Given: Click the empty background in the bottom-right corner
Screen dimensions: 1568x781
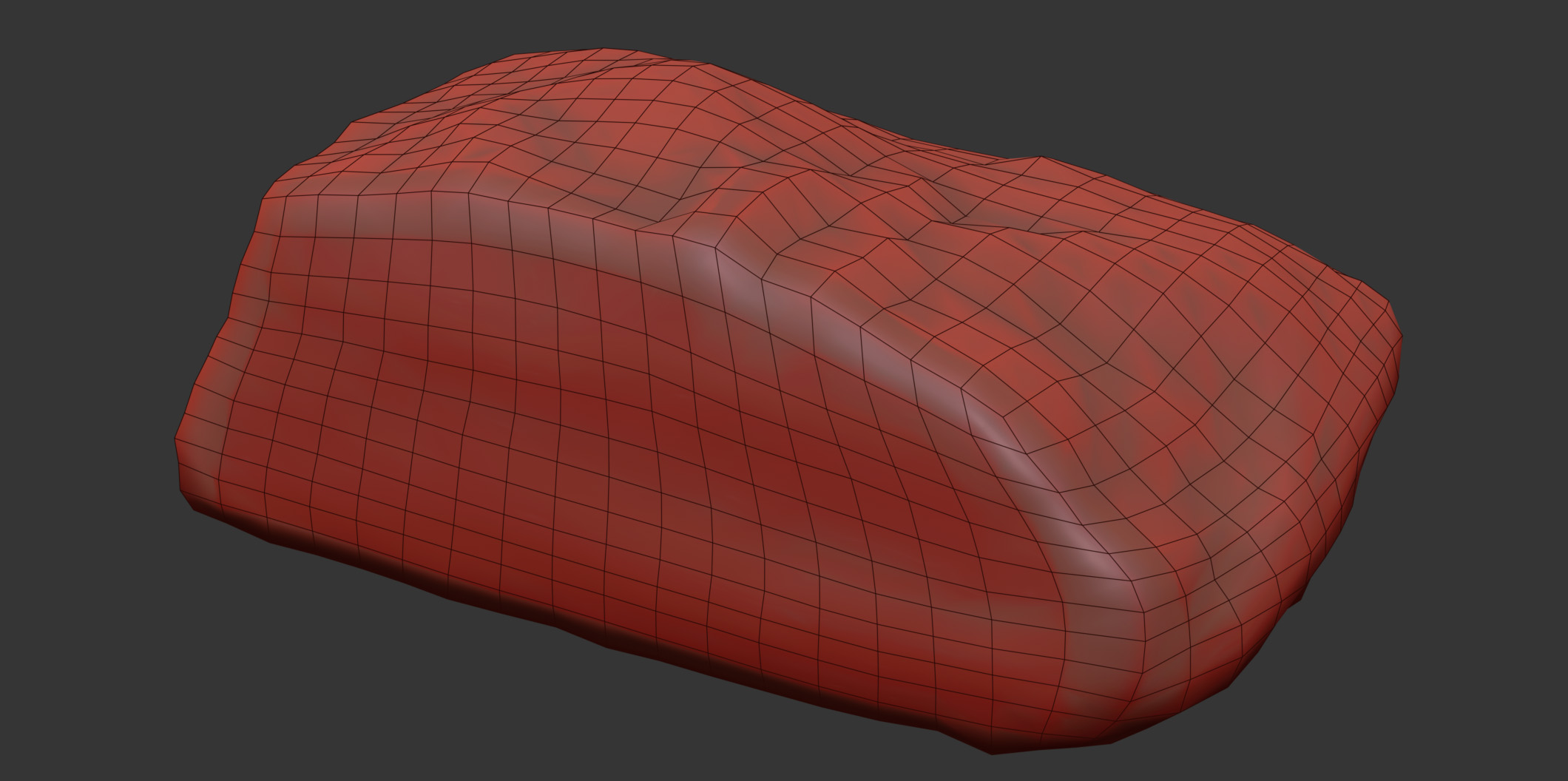Looking at the screenshot, I should coord(1464,710).
